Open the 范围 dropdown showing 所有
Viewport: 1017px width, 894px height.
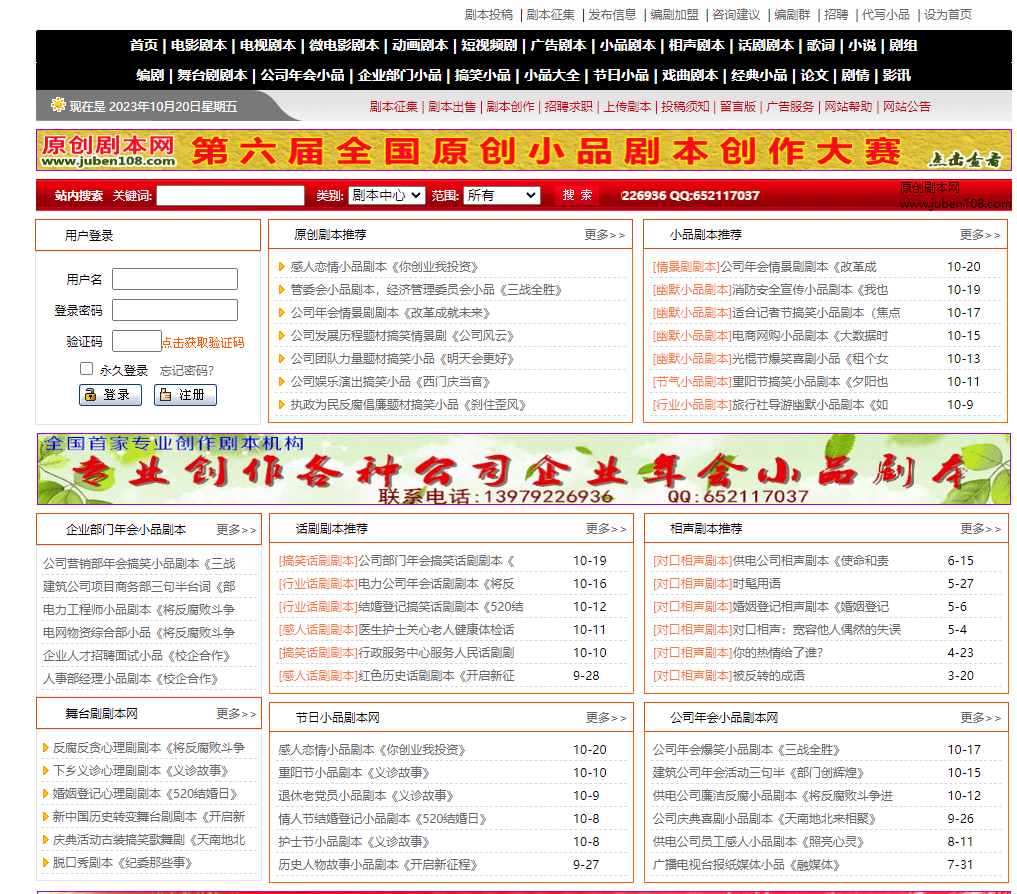point(501,195)
